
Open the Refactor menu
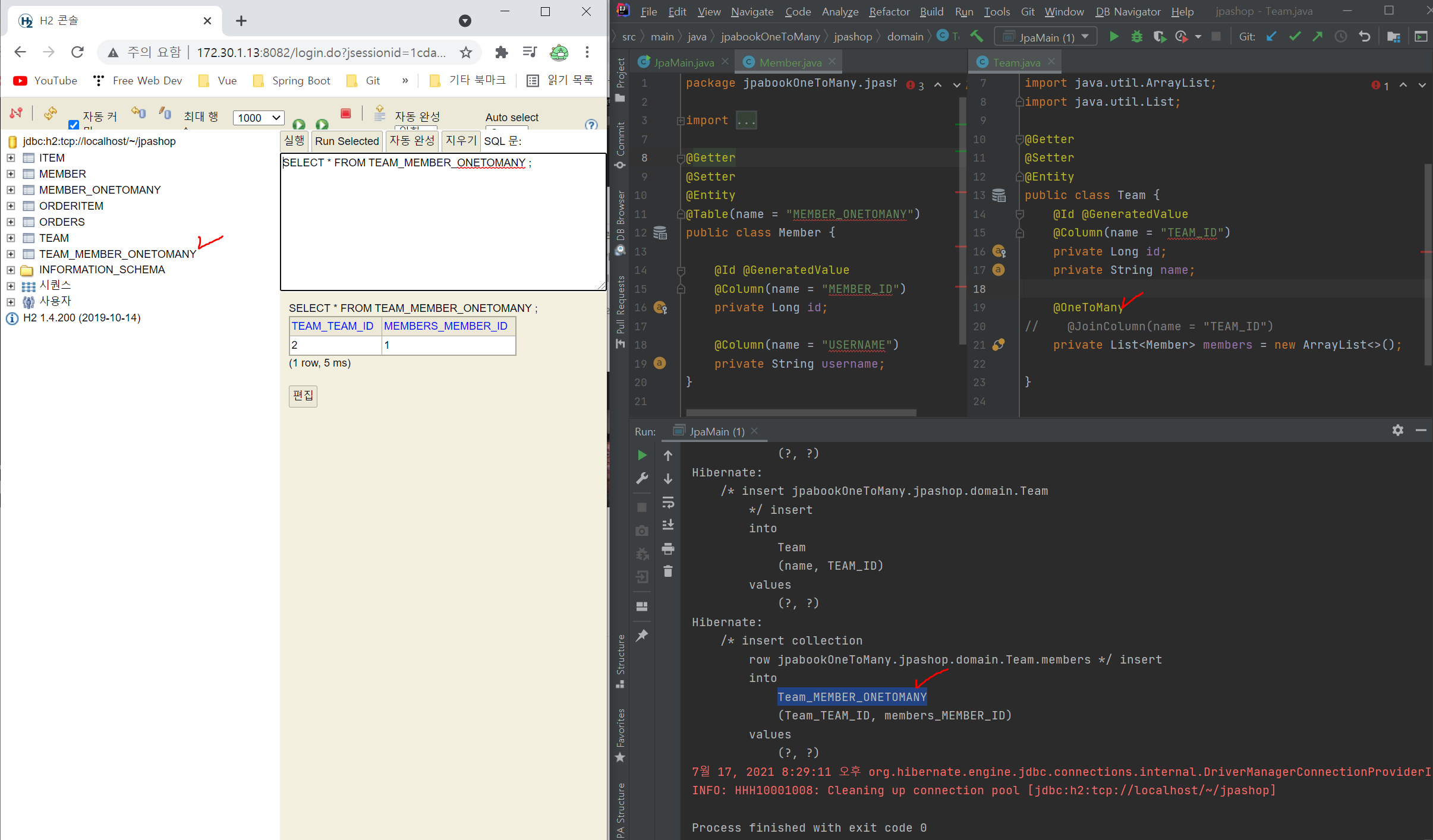pos(889,11)
